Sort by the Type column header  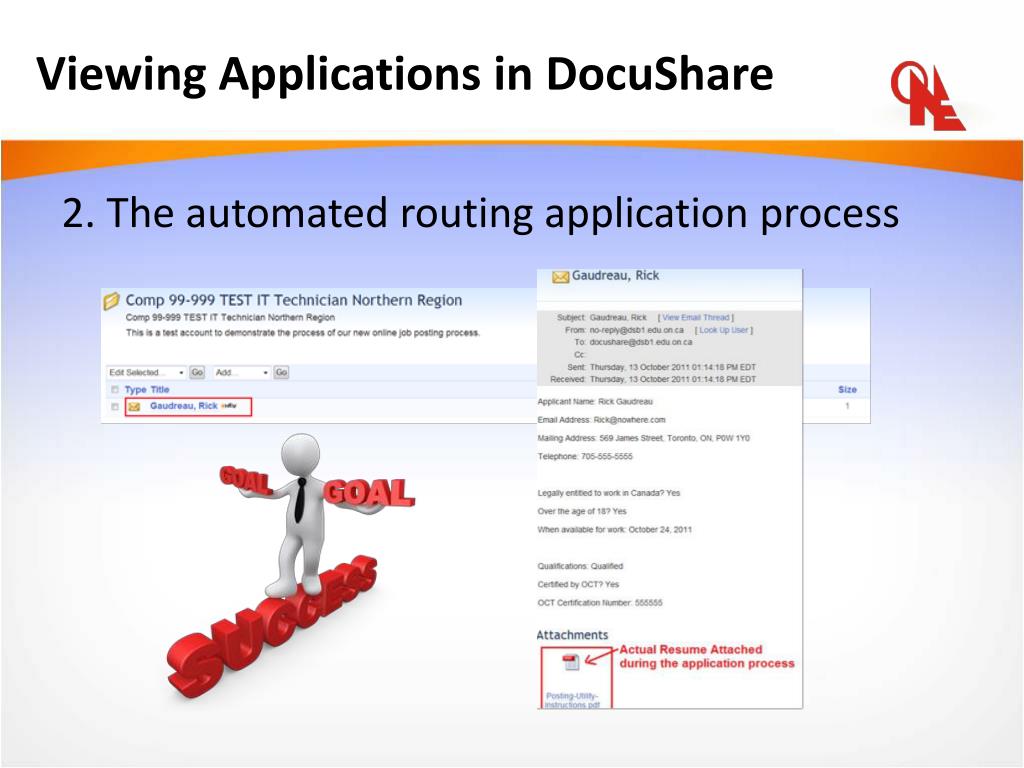pos(135,390)
